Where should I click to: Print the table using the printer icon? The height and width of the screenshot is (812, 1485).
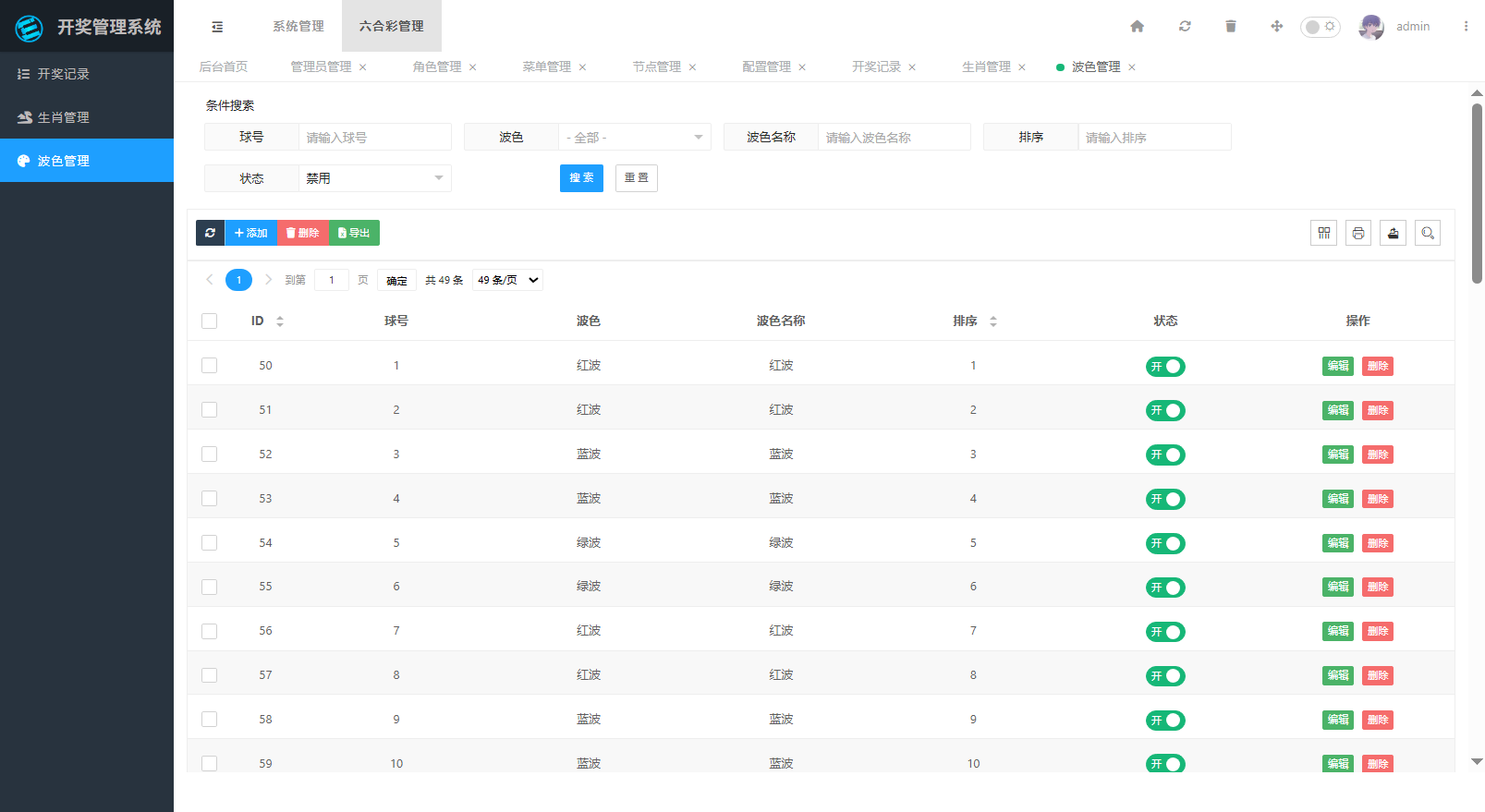click(x=1358, y=233)
